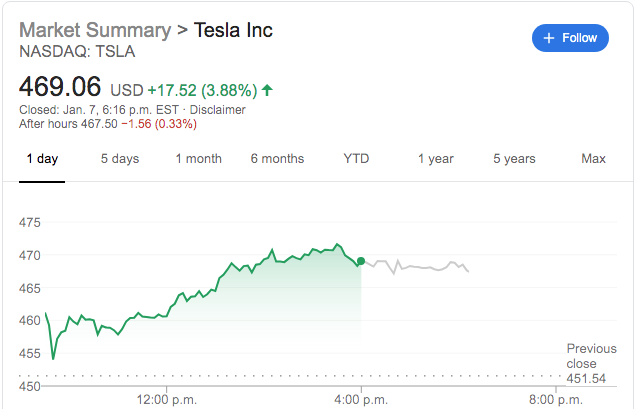This screenshot has width=637, height=409.
Task: Click the grey after-hours line on chart
Action: (x=420, y=267)
